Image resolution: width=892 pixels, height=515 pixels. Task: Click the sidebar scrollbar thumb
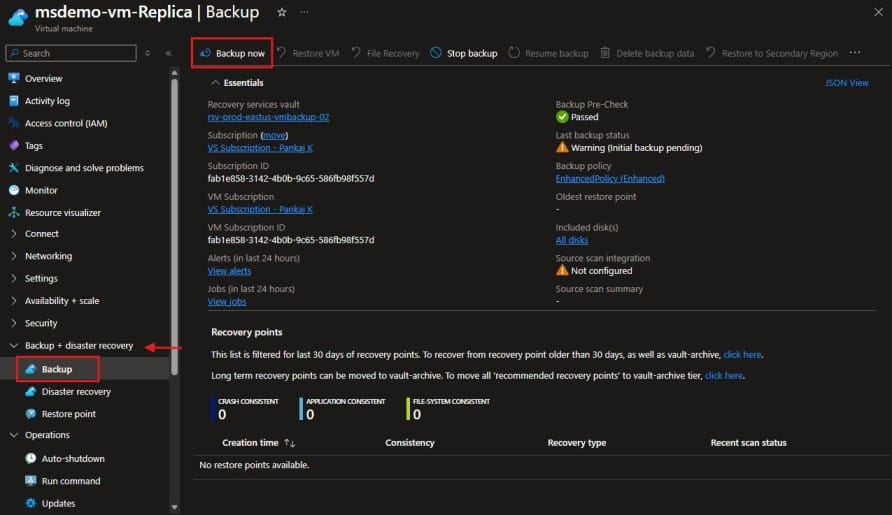(x=175, y=226)
